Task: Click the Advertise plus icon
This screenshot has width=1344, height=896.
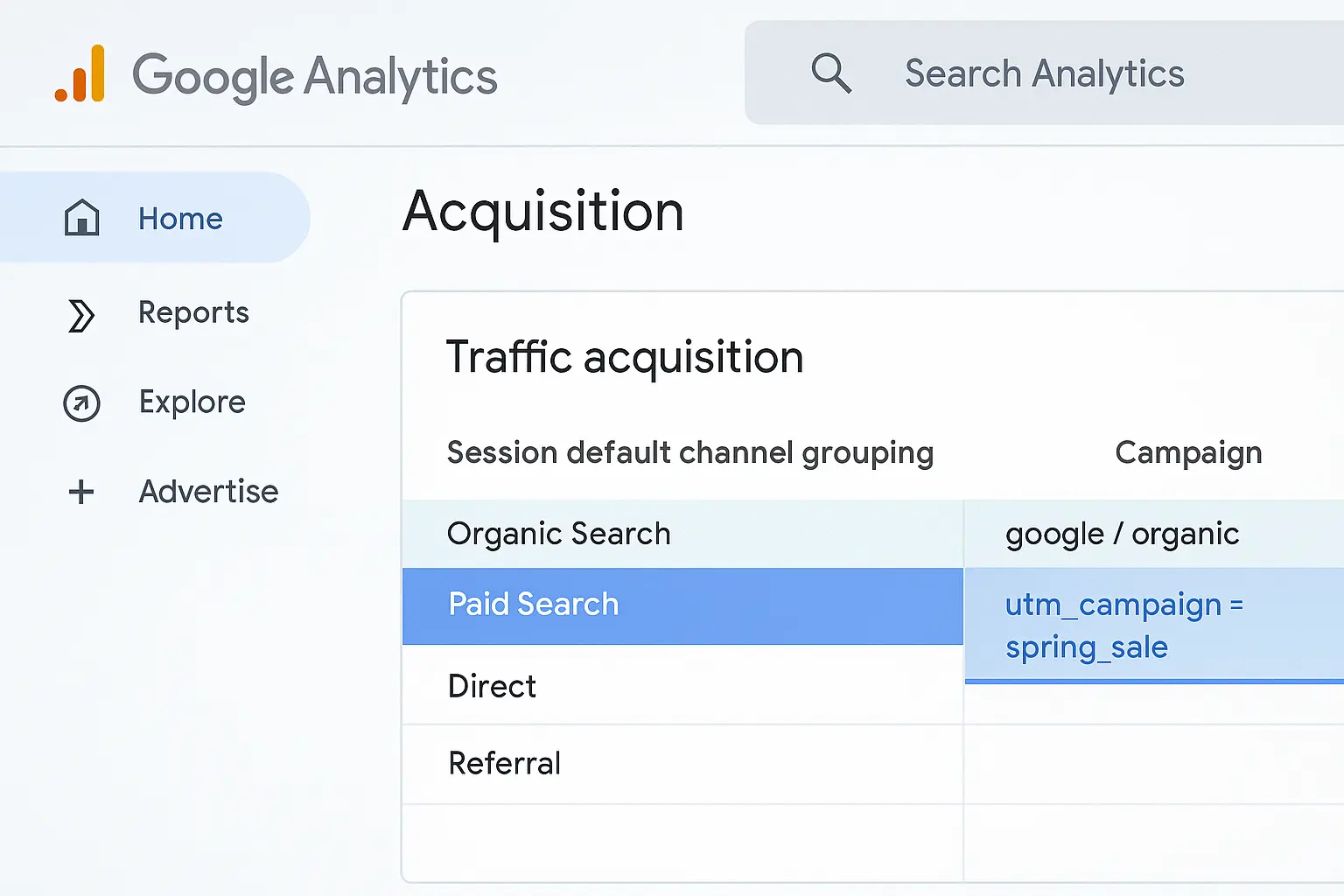Action: (x=81, y=492)
